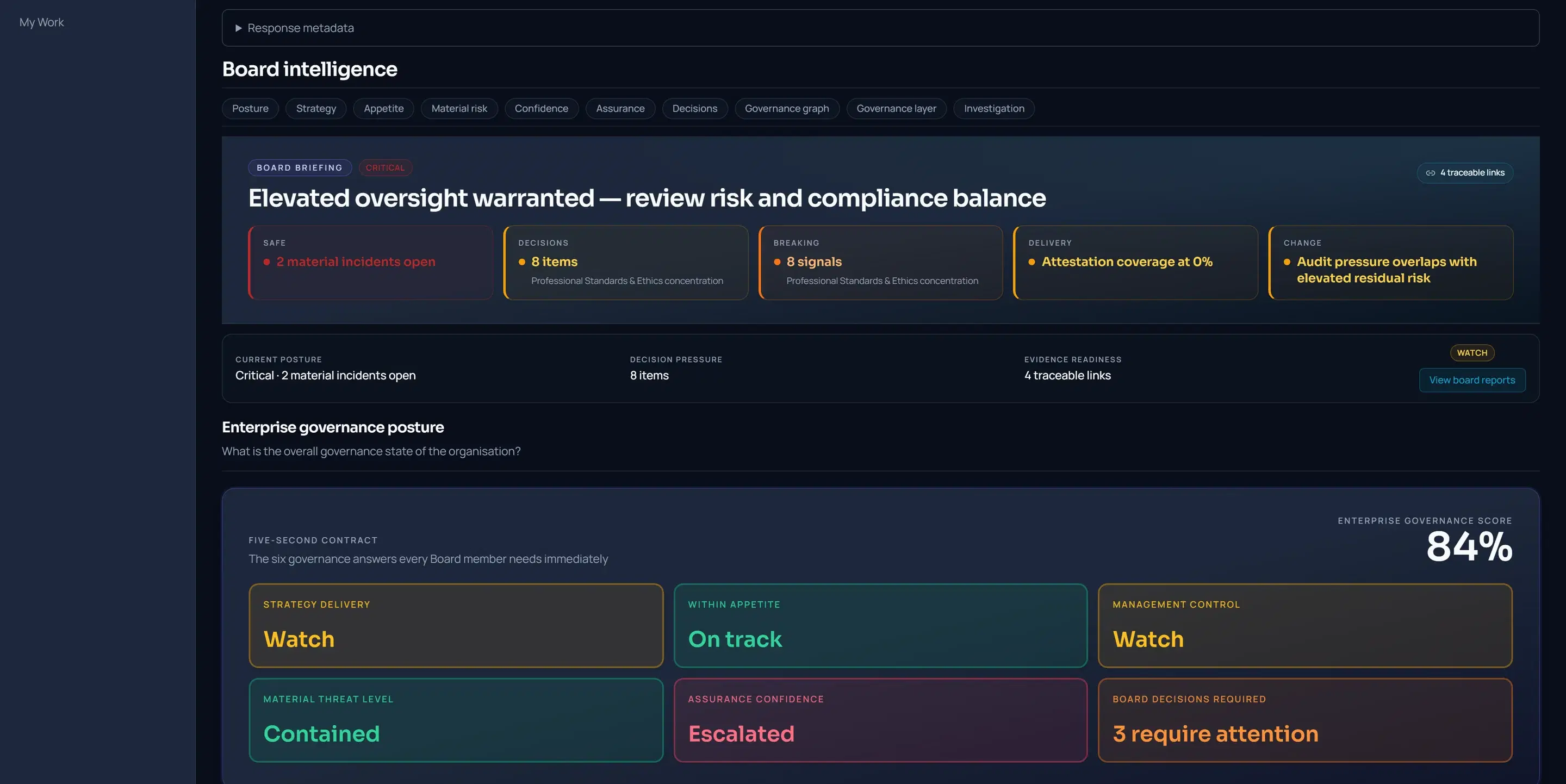Image resolution: width=1566 pixels, height=784 pixels.
Task: Select the Strategy Delivery Watch tile
Action: [456, 626]
